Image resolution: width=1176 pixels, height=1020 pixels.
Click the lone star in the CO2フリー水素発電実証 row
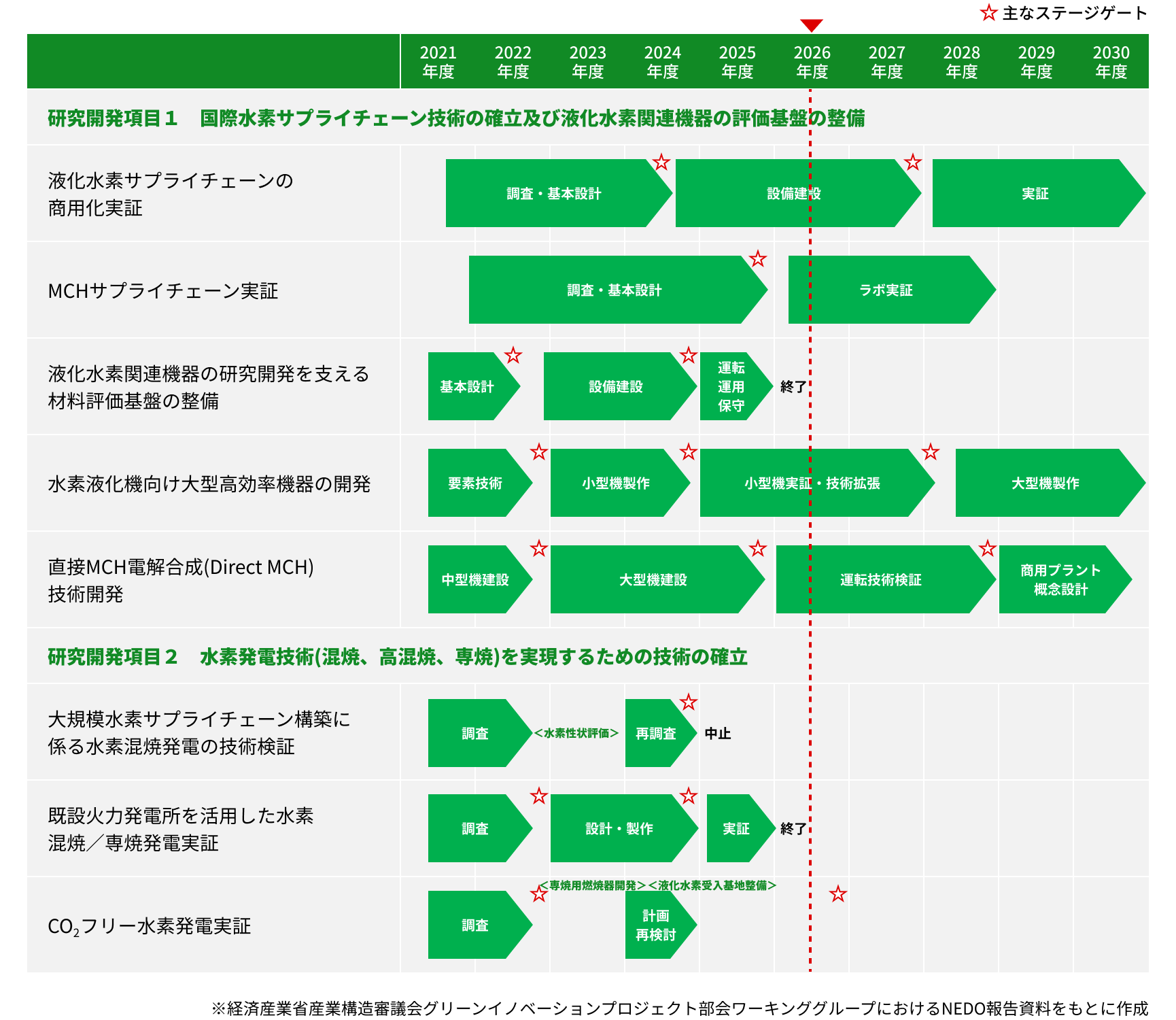coord(838,894)
